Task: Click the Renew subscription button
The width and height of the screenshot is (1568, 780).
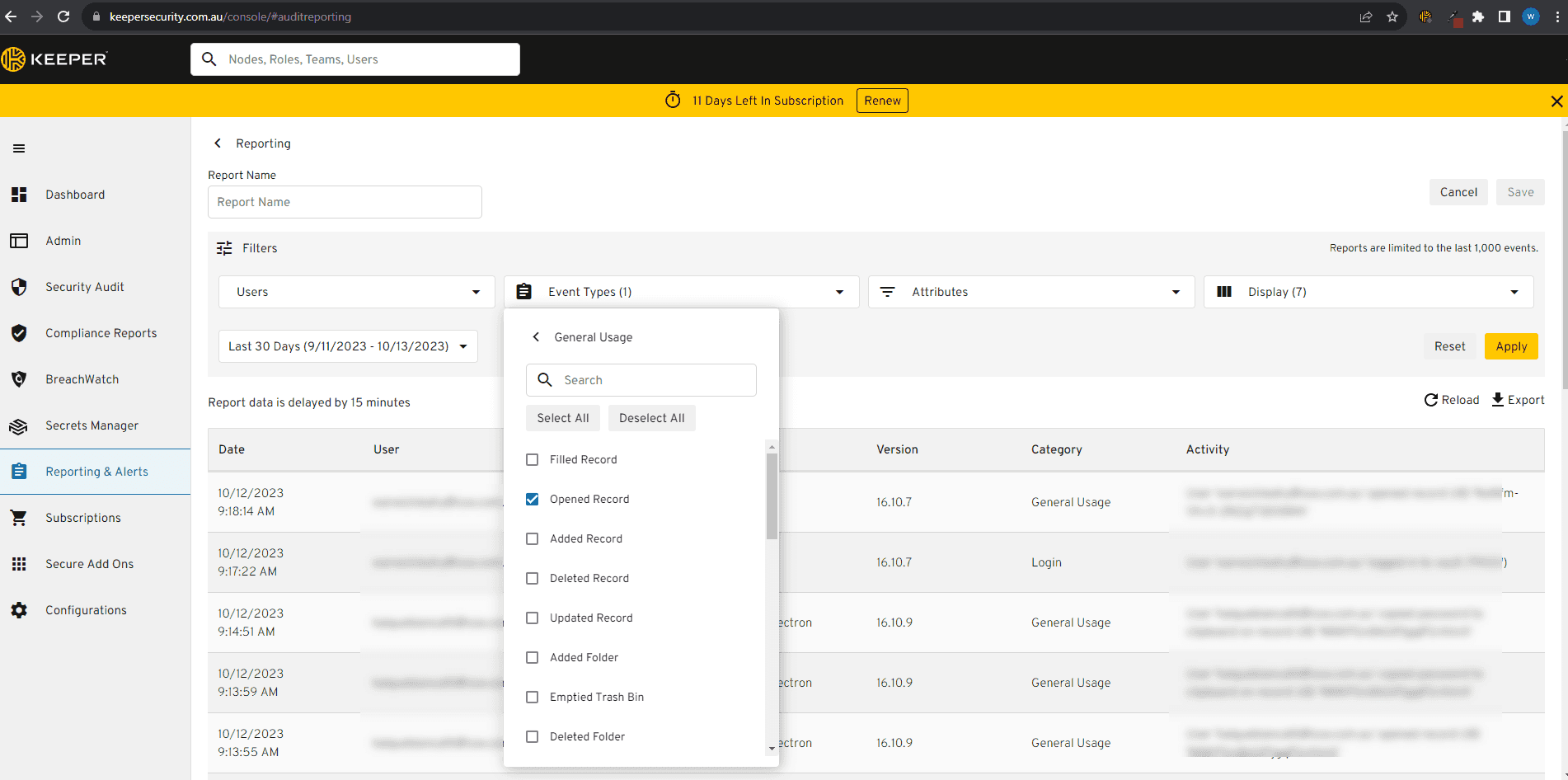Action: click(x=882, y=101)
